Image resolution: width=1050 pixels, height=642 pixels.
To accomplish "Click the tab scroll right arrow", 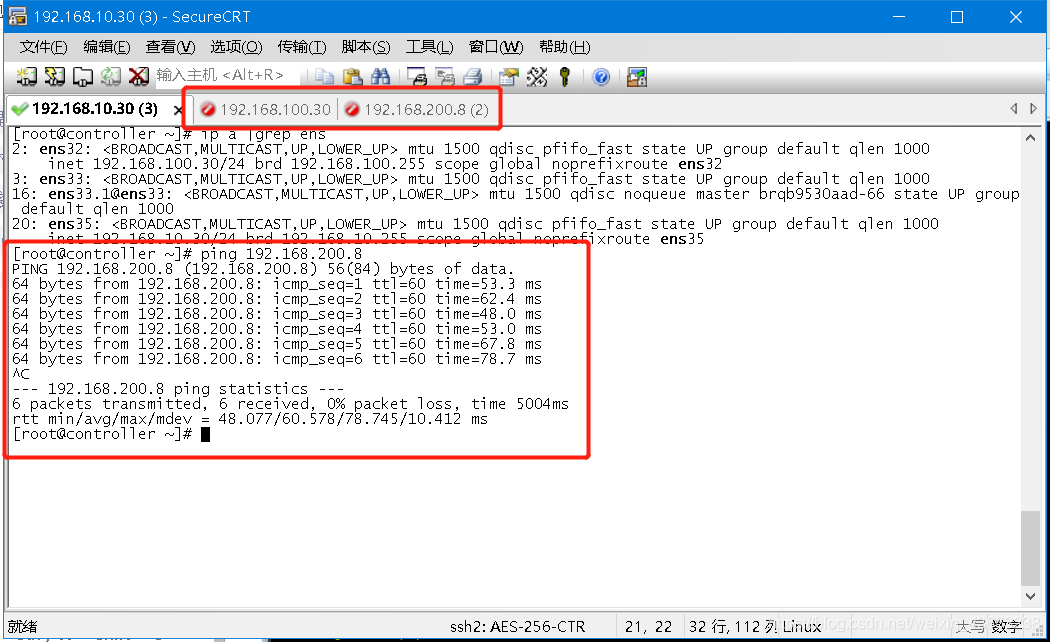I will click(1033, 108).
